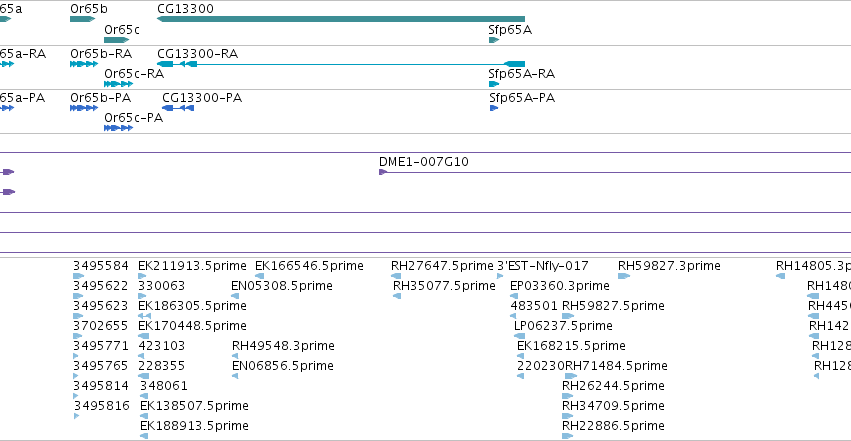The height and width of the screenshot is (441, 851).
Task: Open the CG13300 gene label
Action: tap(185, 9)
